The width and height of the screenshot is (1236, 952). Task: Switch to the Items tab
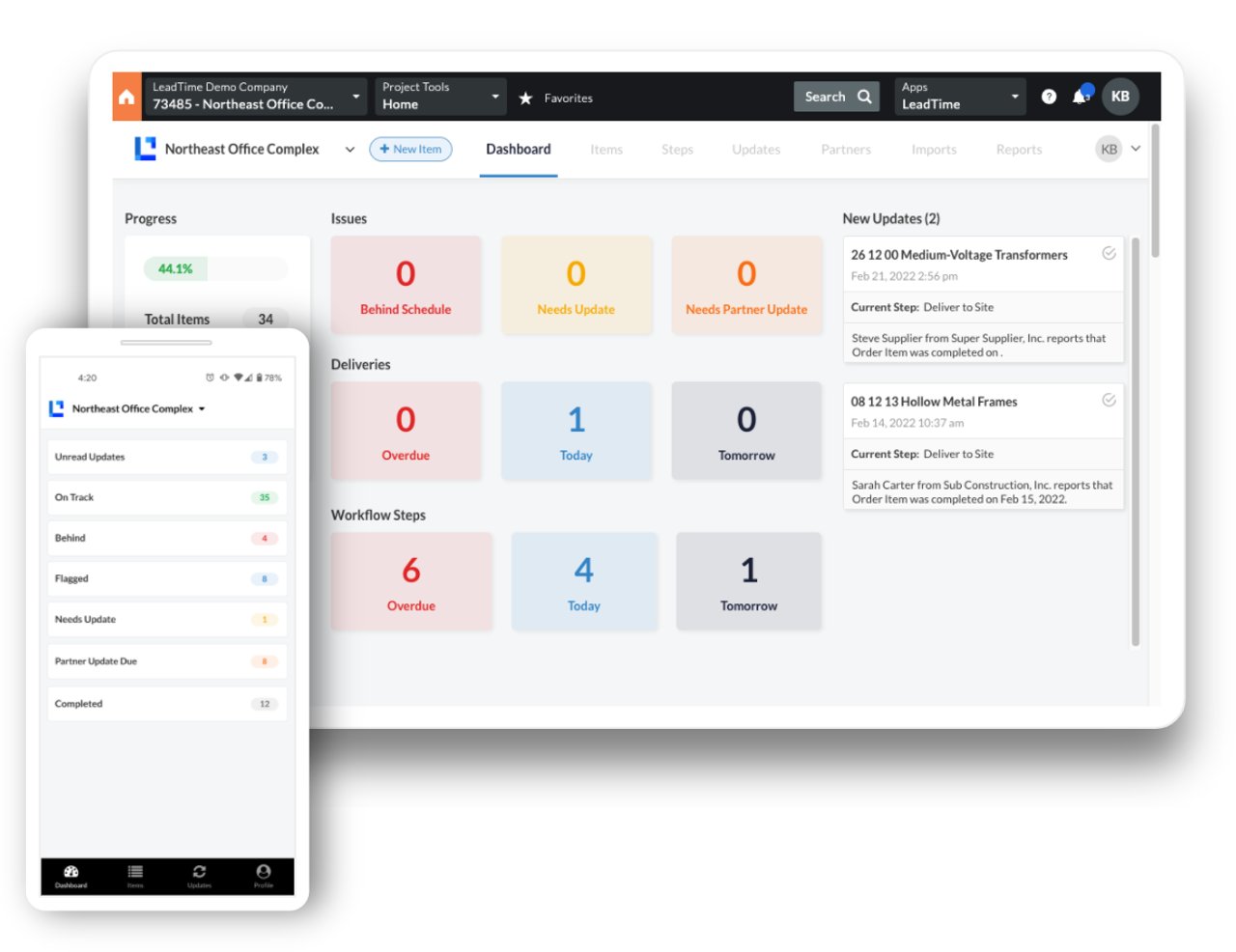coord(606,150)
